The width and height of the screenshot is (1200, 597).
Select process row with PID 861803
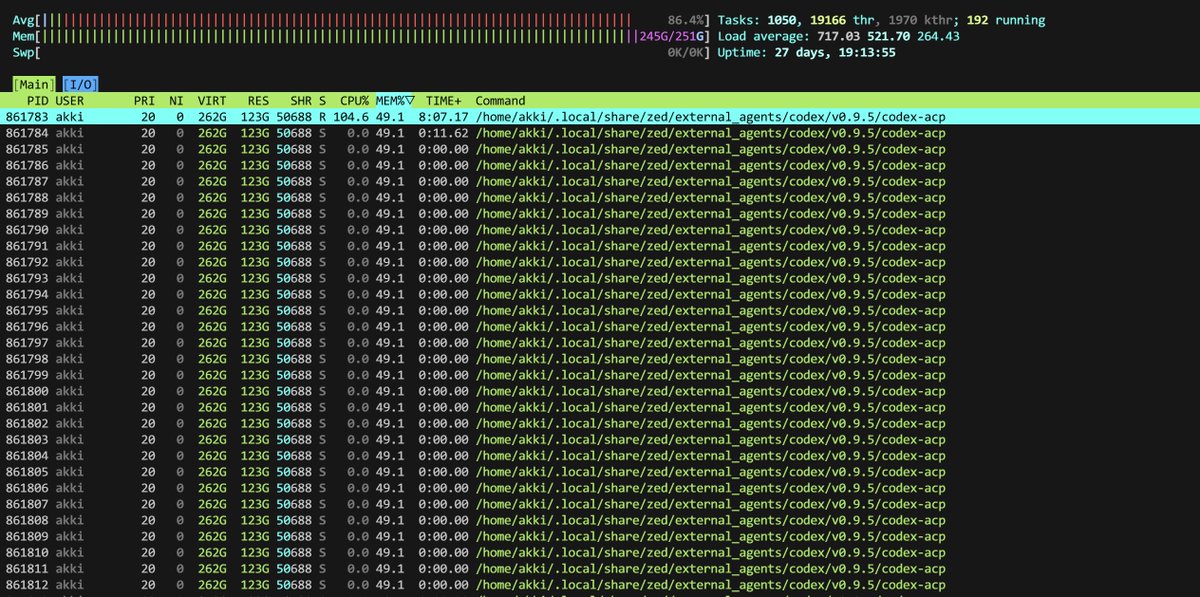click(600, 440)
